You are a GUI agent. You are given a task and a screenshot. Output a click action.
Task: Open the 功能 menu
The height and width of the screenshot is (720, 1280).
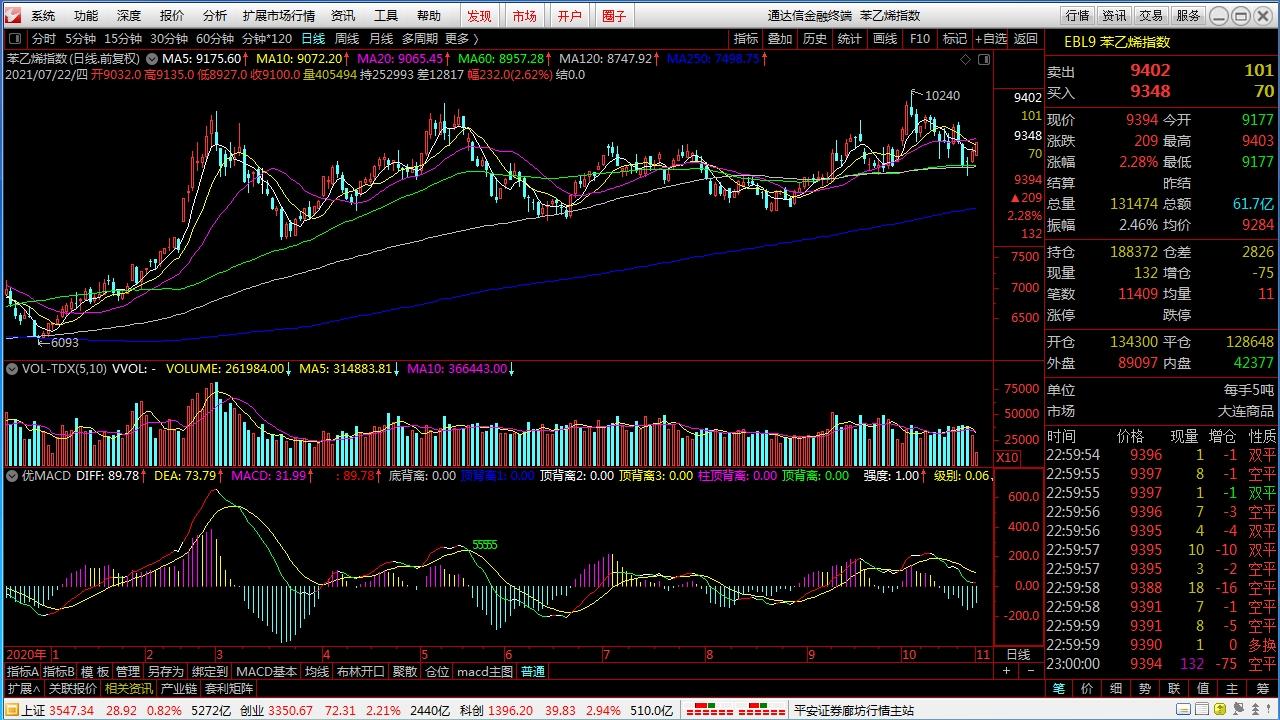pyautogui.click(x=86, y=16)
